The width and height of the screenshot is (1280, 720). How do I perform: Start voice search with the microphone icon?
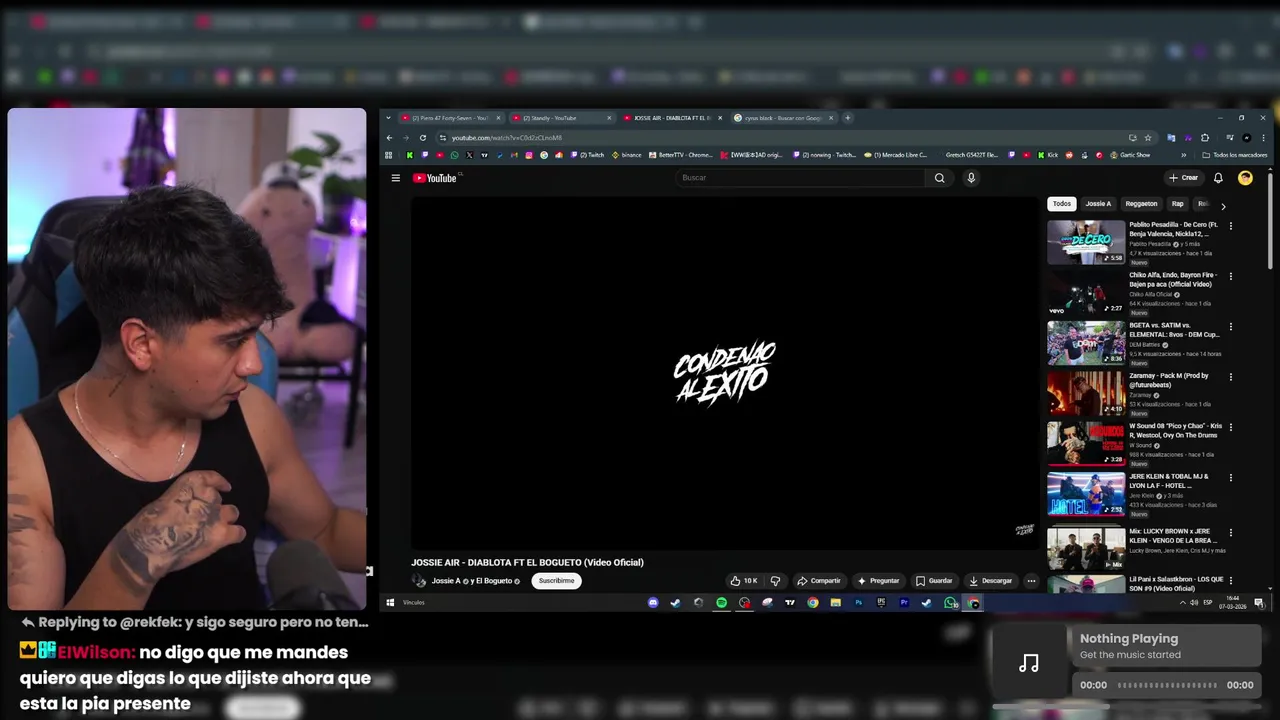point(970,178)
